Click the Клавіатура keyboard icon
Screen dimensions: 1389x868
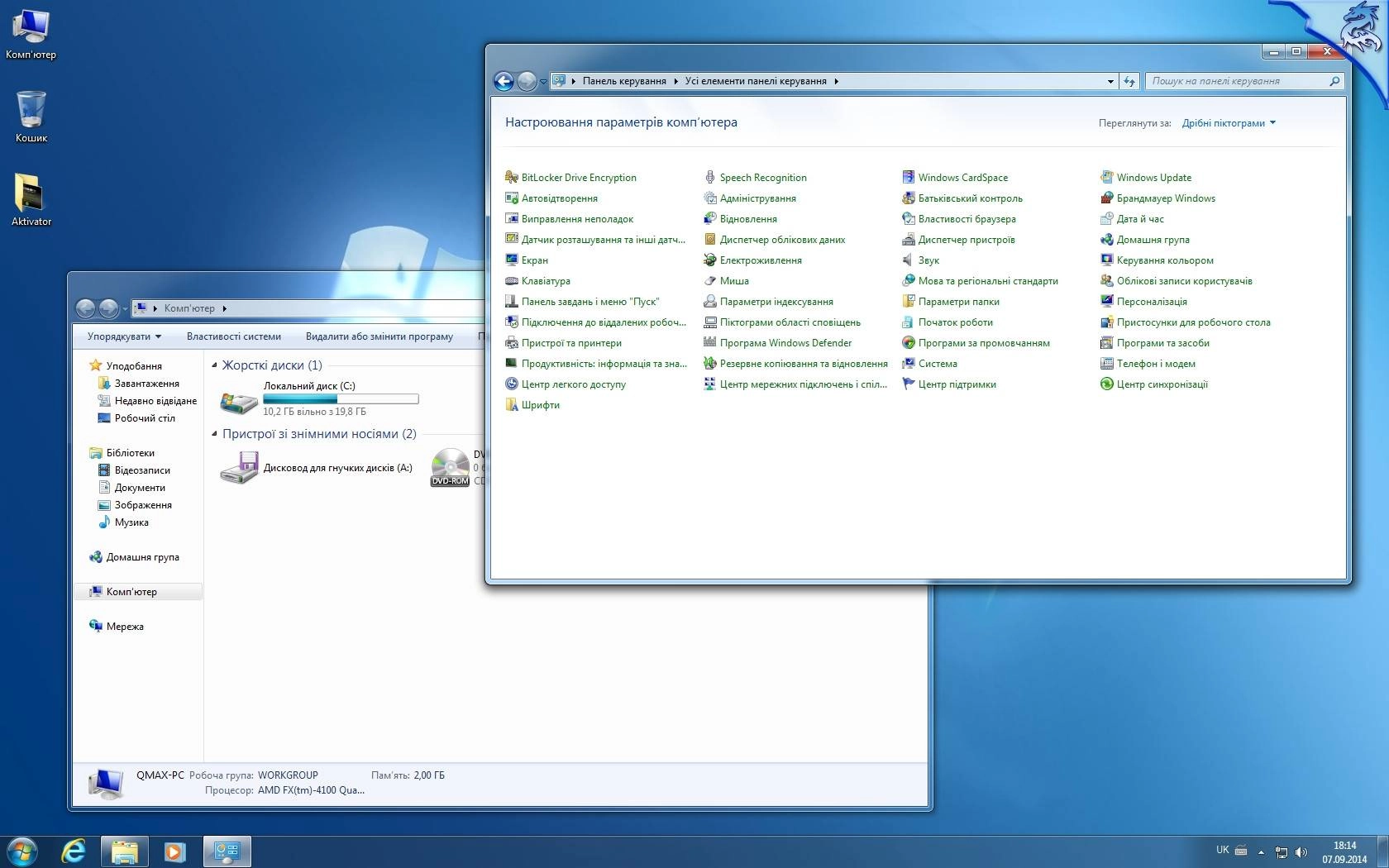(x=512, y=280)
